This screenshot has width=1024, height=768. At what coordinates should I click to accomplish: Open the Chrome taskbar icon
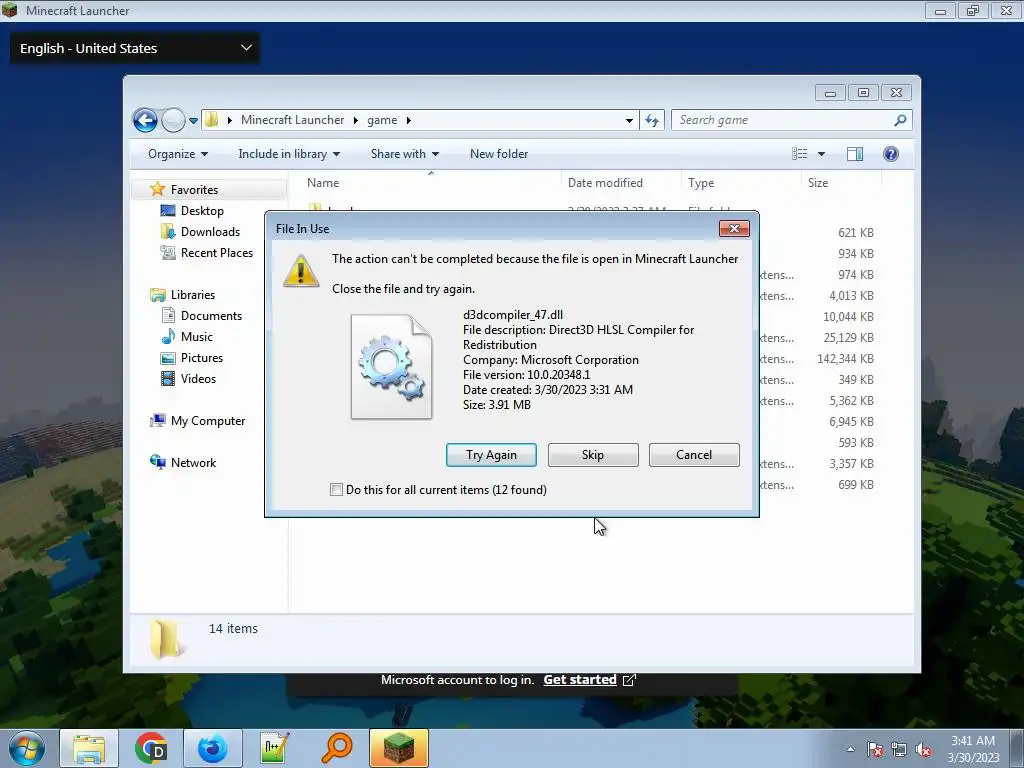point(151,748)
